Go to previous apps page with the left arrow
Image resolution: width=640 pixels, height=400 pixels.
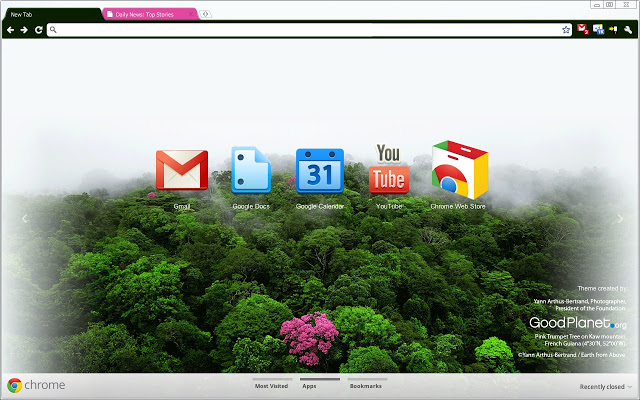[x=25, y=219]
